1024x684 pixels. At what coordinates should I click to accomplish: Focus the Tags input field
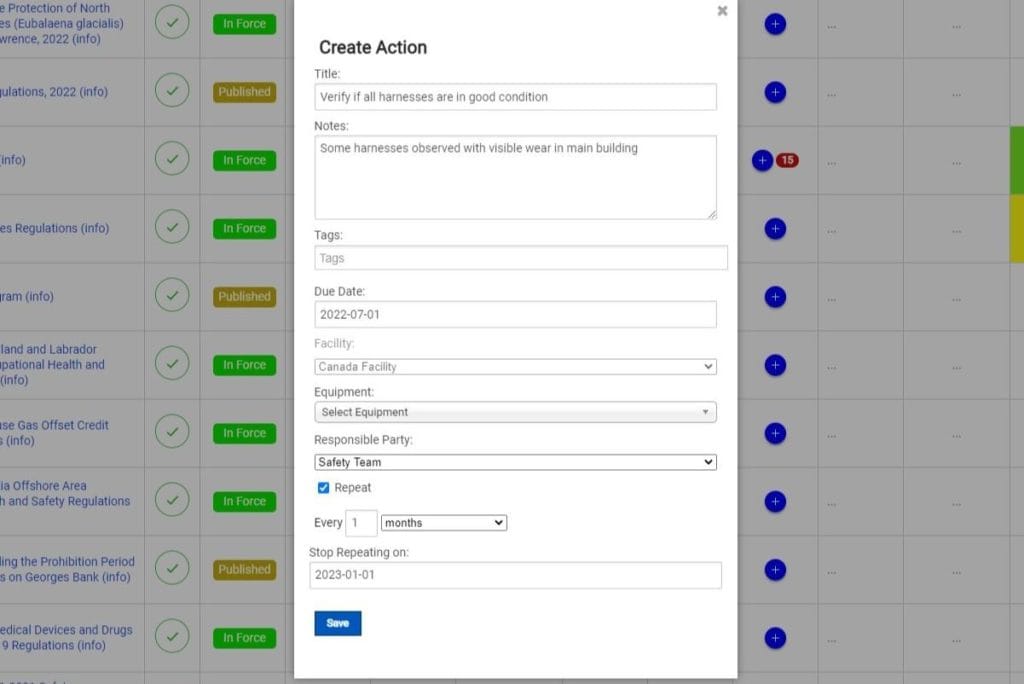point(520,258)
